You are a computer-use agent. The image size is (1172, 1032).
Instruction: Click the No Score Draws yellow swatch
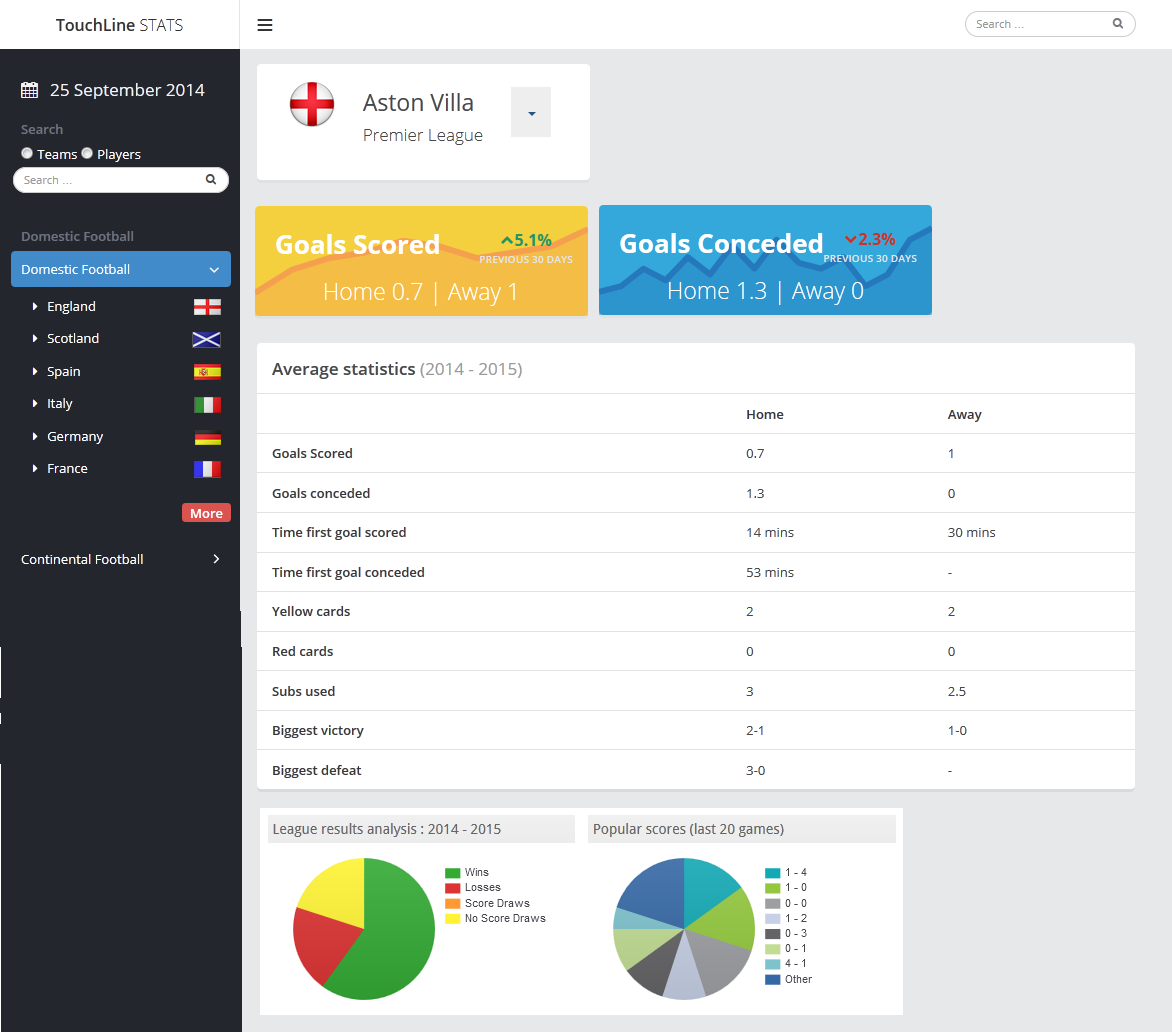452,918
